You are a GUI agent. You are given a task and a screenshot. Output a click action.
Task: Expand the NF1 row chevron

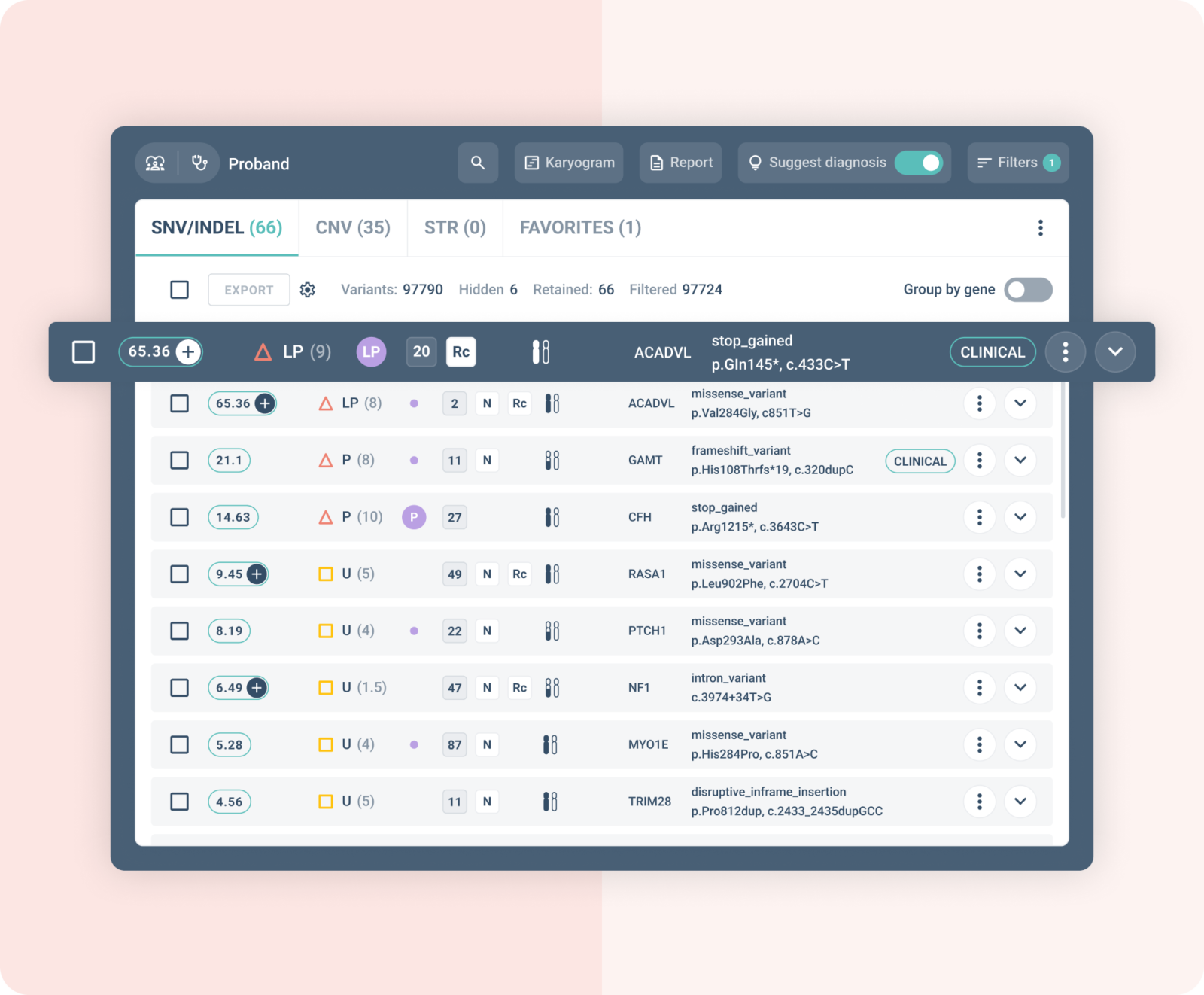(1020, 688)
